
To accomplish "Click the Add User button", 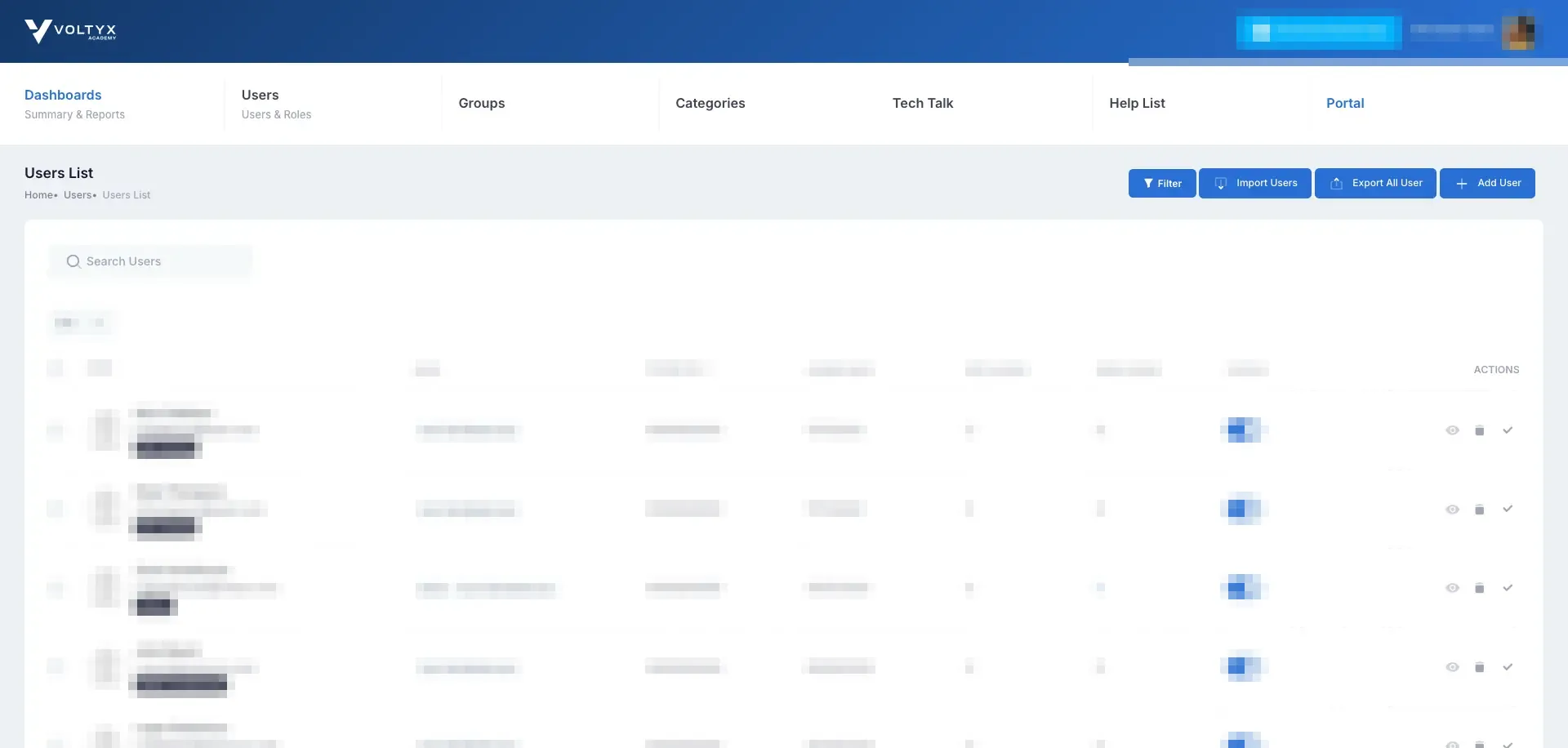I will (x=1487, y=184).
